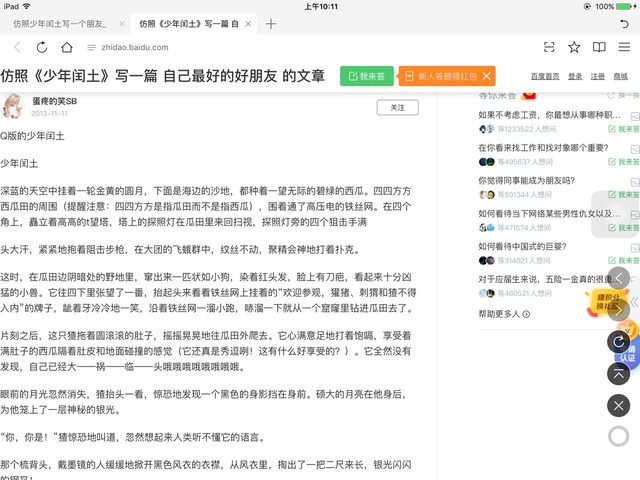Open the QR scan icon in toolbar

pyautogui.click(x=549, y=47)
